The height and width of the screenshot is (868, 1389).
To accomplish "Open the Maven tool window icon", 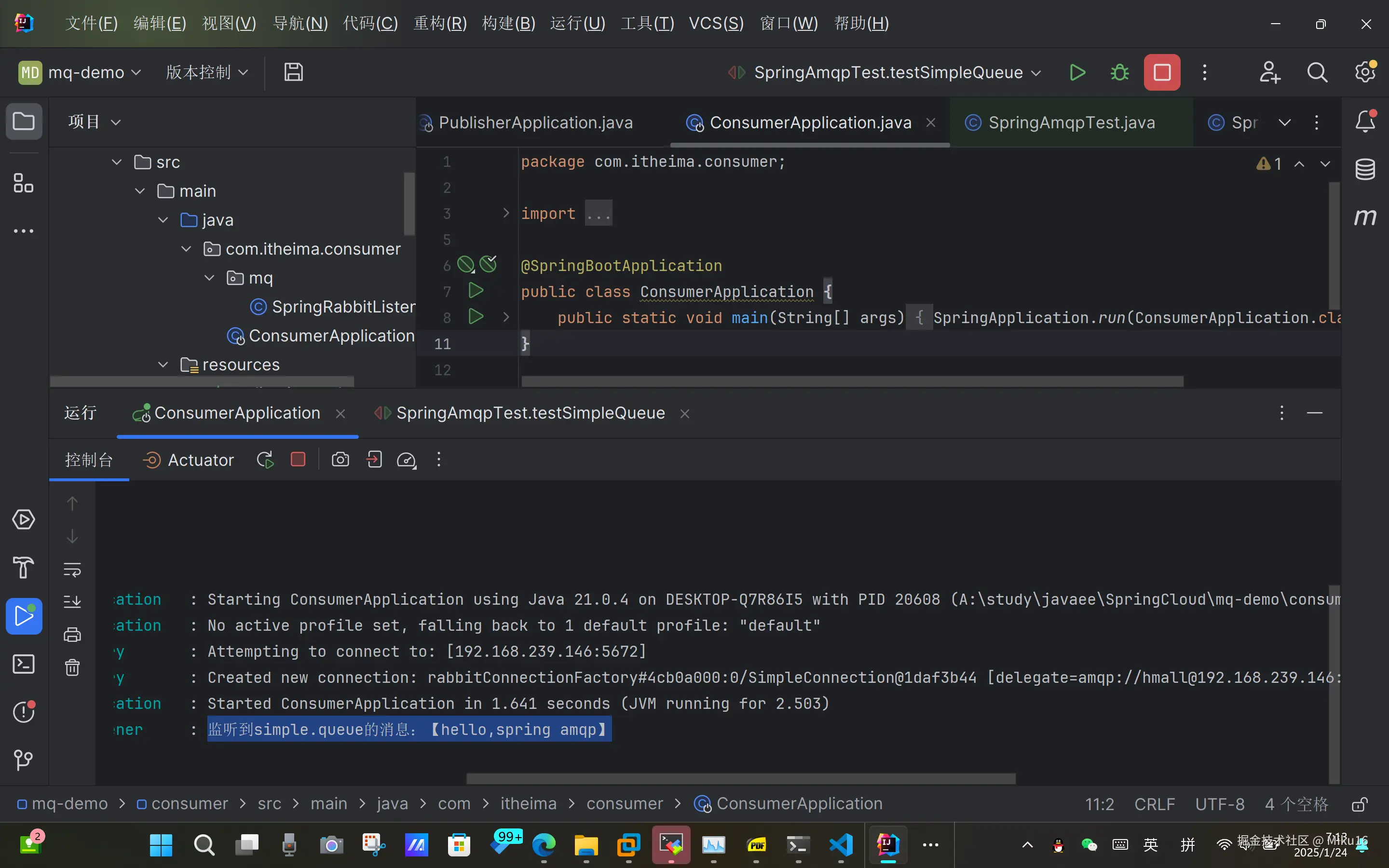I will 1365,217.
